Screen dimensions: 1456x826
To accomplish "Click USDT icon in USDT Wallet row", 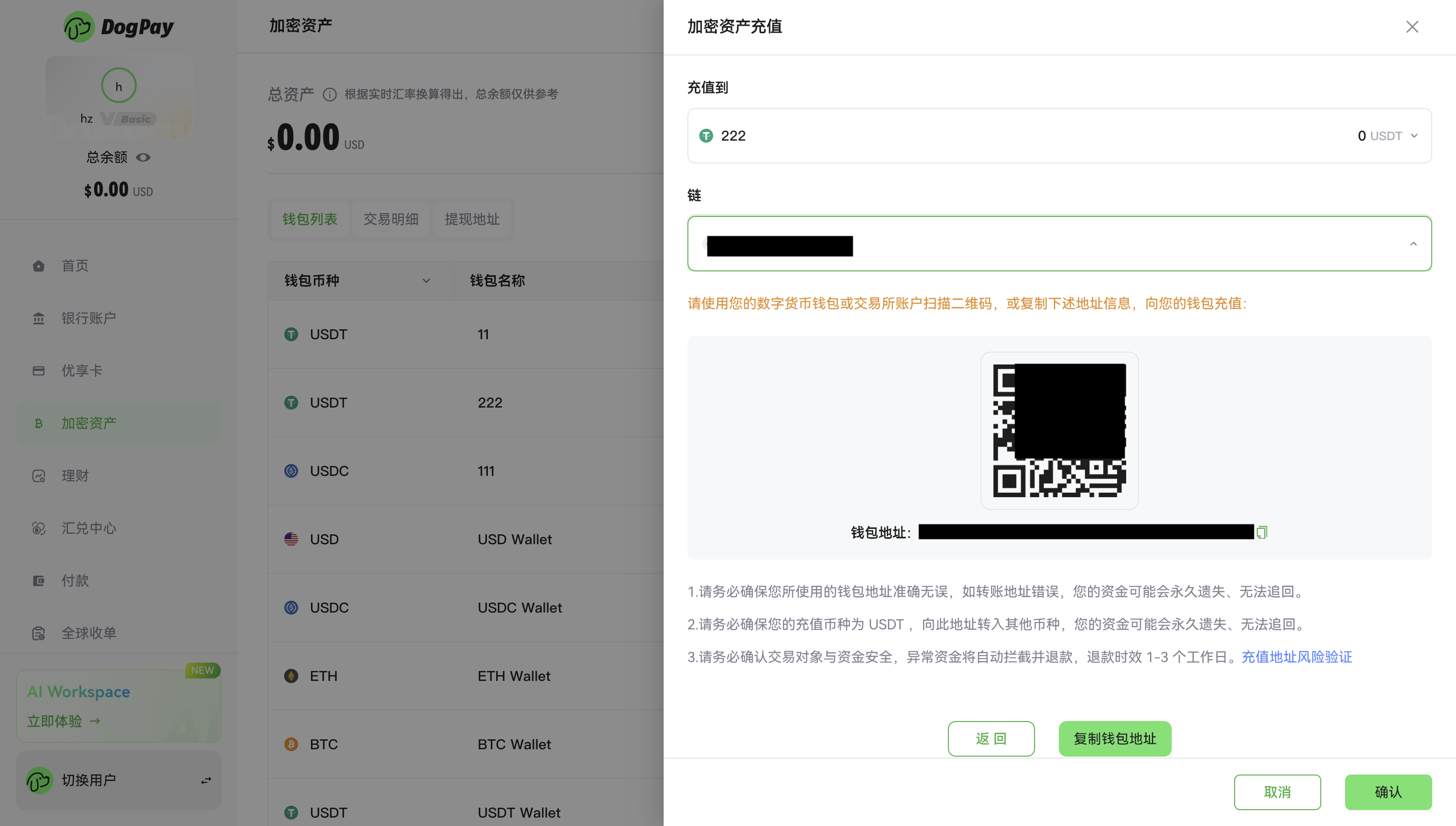I will point(291,813).
